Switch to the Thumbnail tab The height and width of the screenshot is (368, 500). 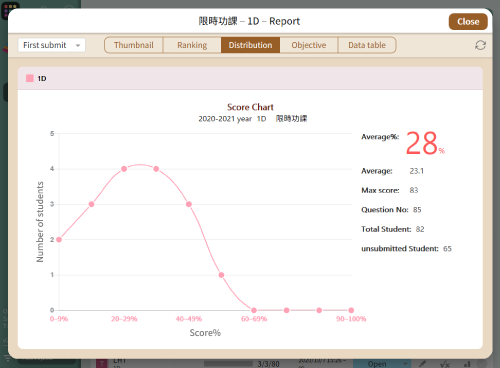pyautogui.click(x=134, y=45)
